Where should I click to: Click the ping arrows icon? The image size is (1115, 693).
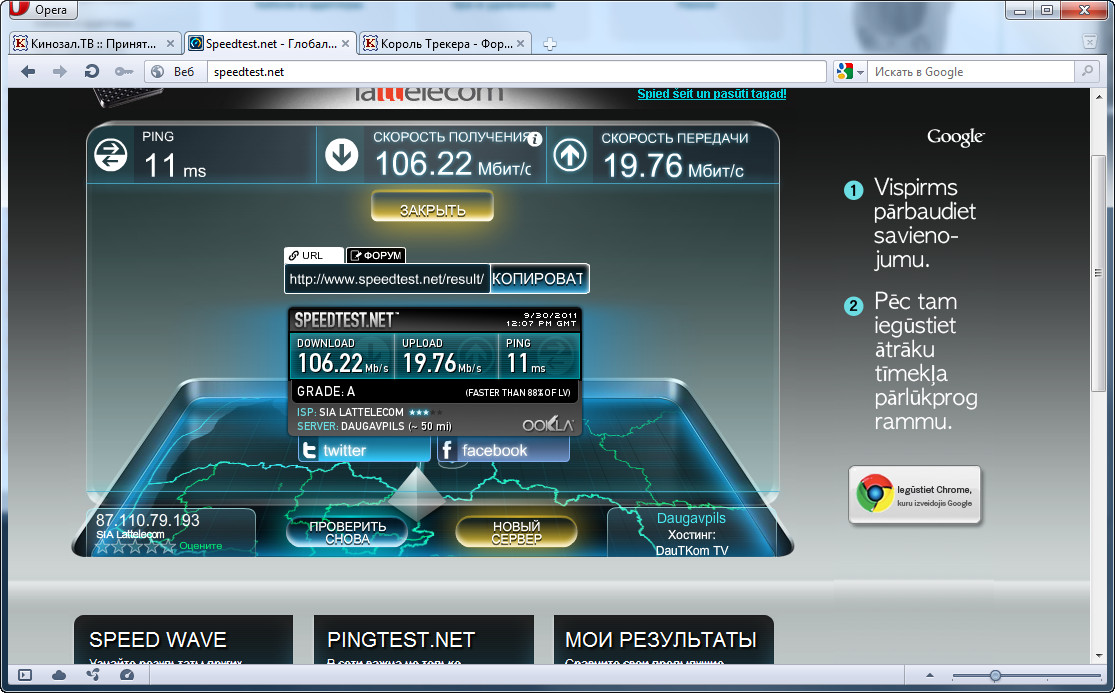tap(111, 155)
